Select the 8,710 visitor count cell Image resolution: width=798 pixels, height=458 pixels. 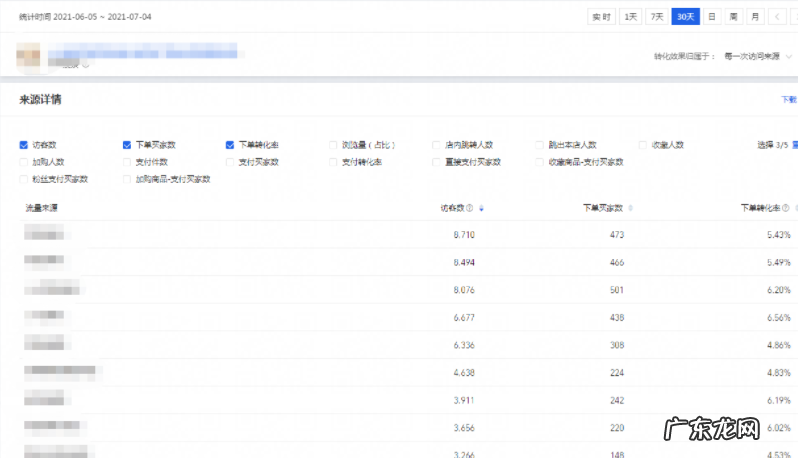pos(464,235)
